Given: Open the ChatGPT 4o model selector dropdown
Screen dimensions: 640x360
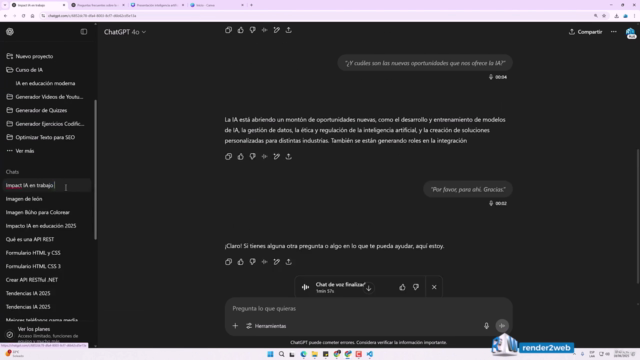Looking at the screenshot, I should tap(124, 32).
